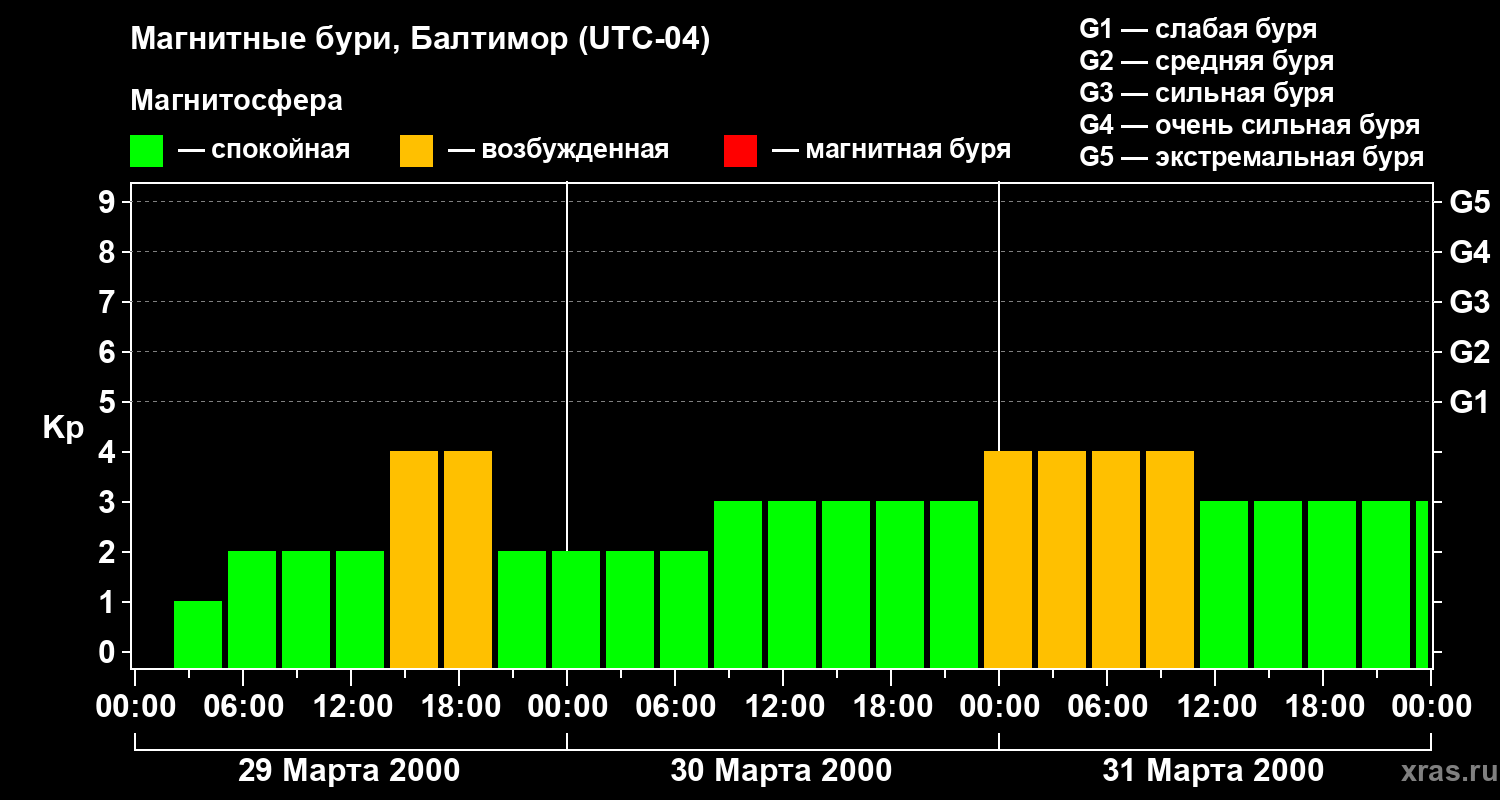Click the date label '30 Марта 2000'
The image size is (1500, 800).
[x=781, y=771]
